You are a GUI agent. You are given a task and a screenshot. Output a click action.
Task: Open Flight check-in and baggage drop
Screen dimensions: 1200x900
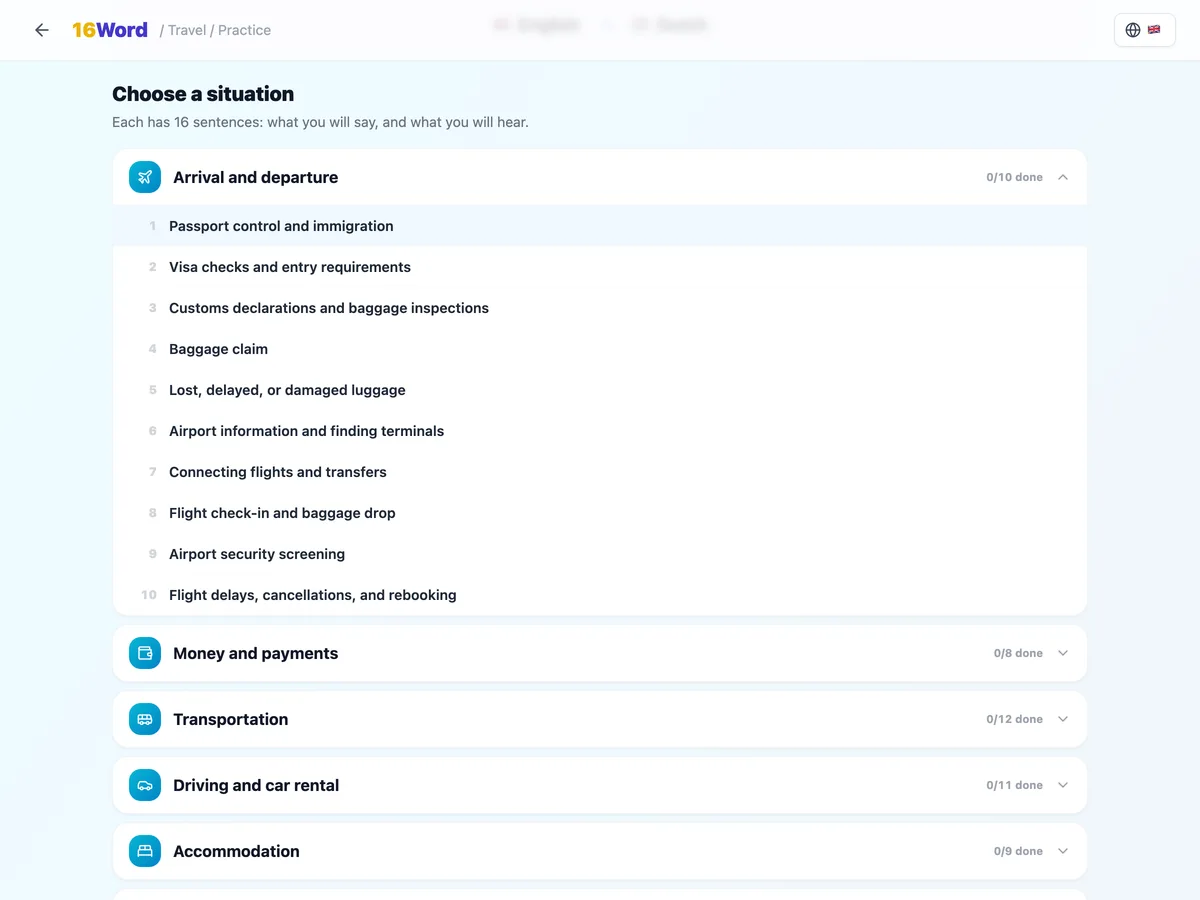tap(600, 513)
